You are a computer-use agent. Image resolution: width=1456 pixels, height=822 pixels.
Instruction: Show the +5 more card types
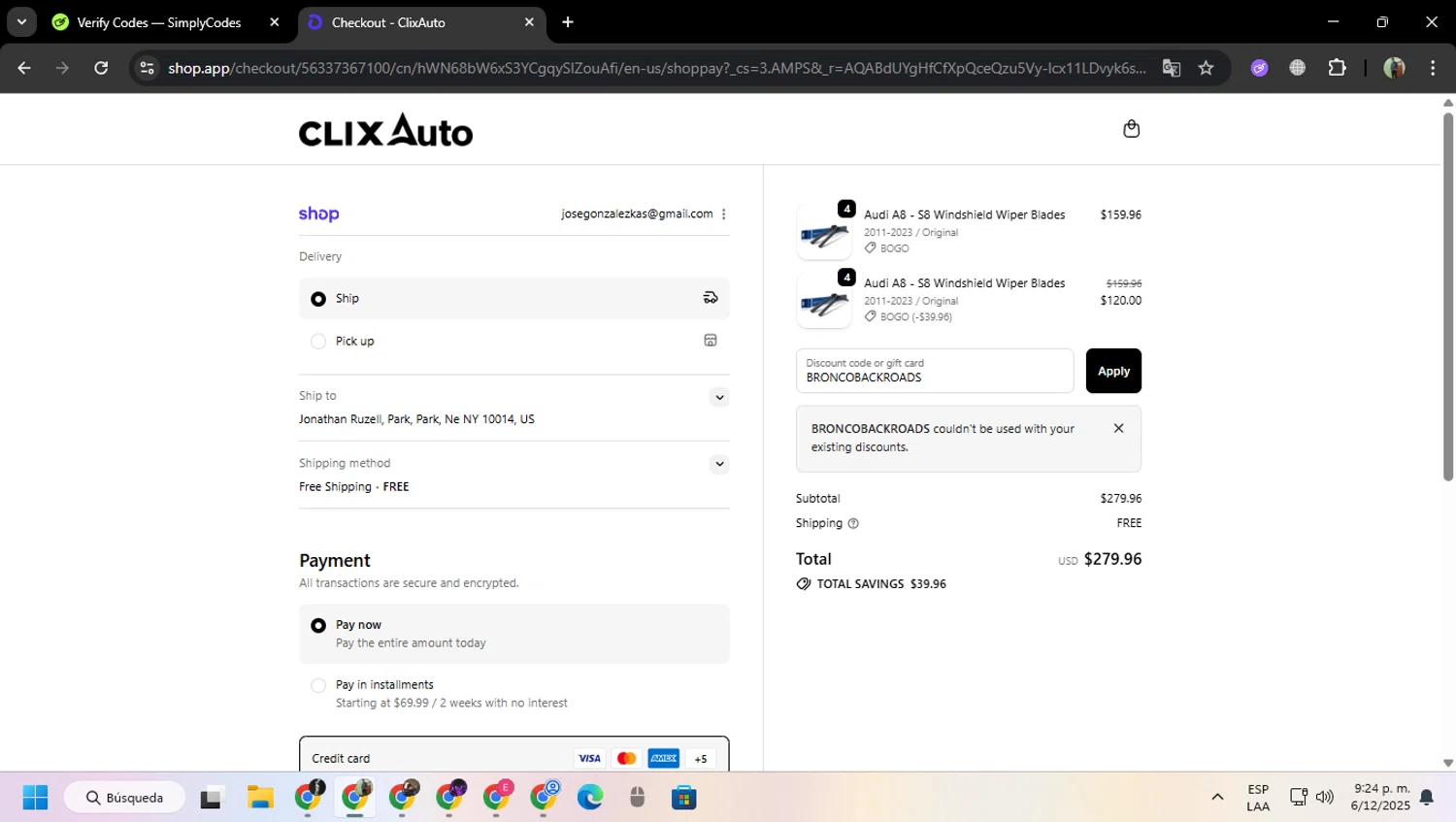tap(701, 758)
